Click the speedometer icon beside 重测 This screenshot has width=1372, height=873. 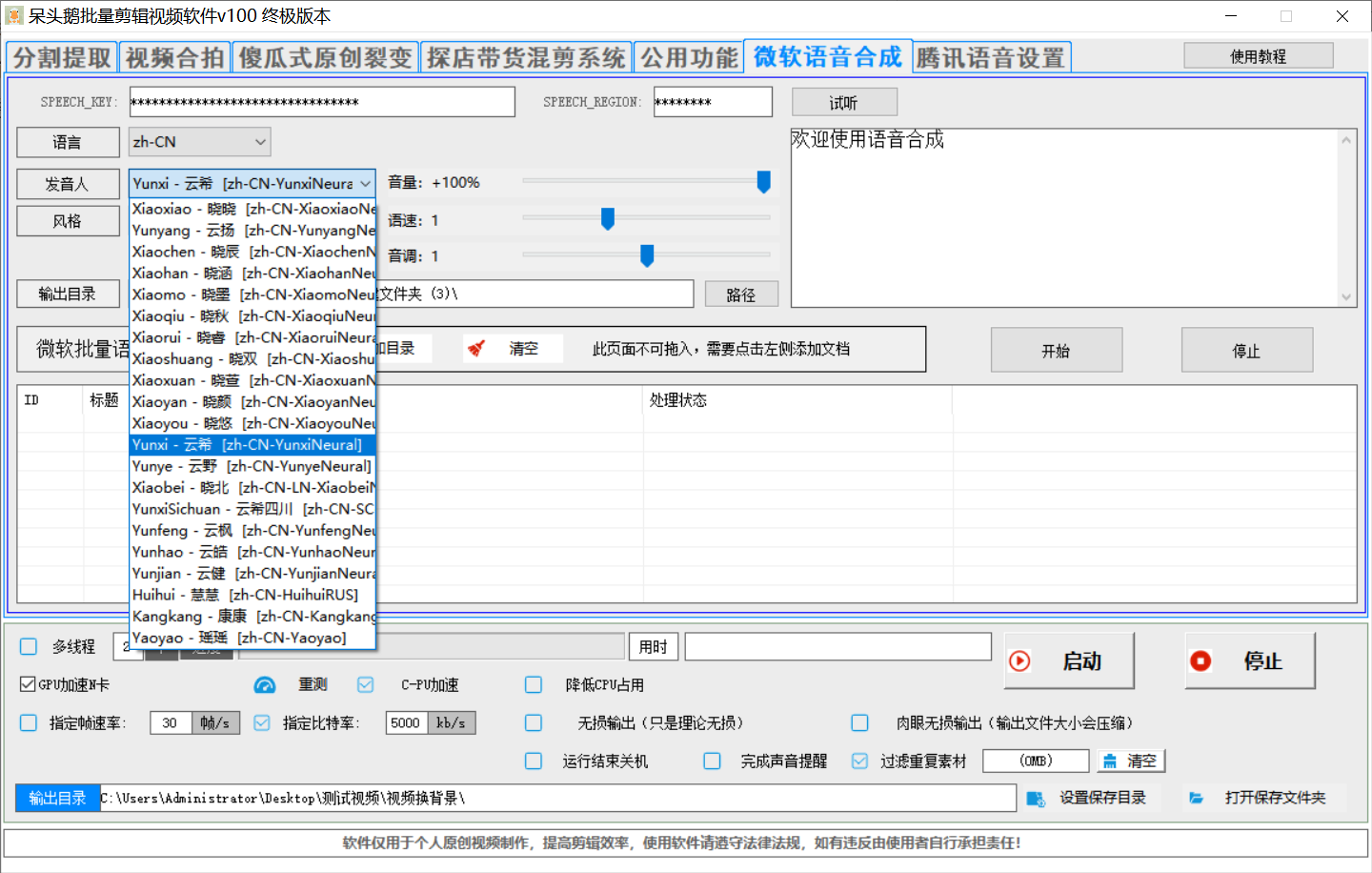(x=265, y=685)
